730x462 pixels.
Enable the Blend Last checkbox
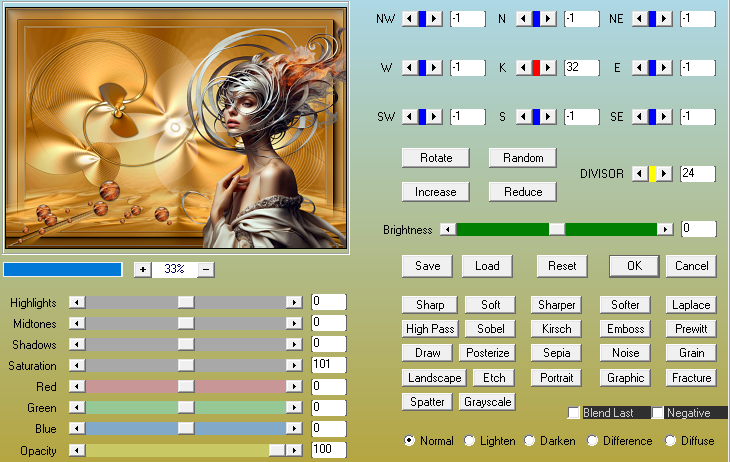click(x=574, y=413)
